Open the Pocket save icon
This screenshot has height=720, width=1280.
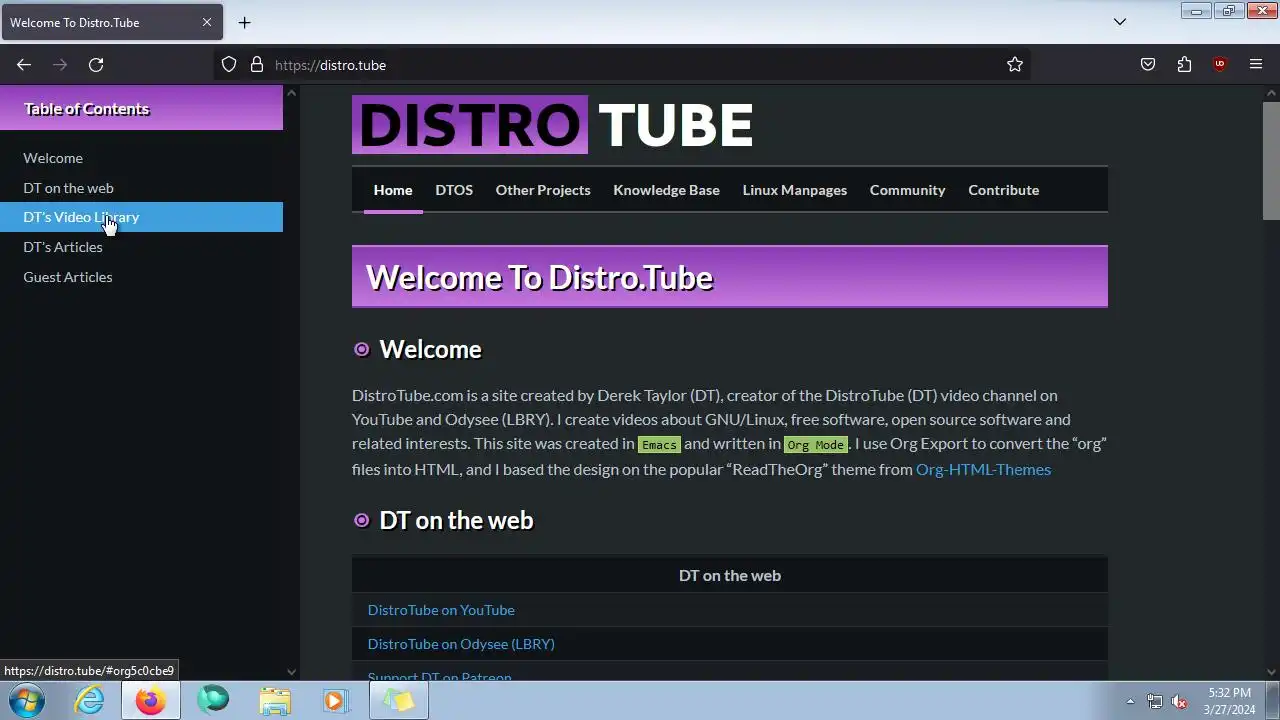pyautogui.click(x=1148, y=65)
